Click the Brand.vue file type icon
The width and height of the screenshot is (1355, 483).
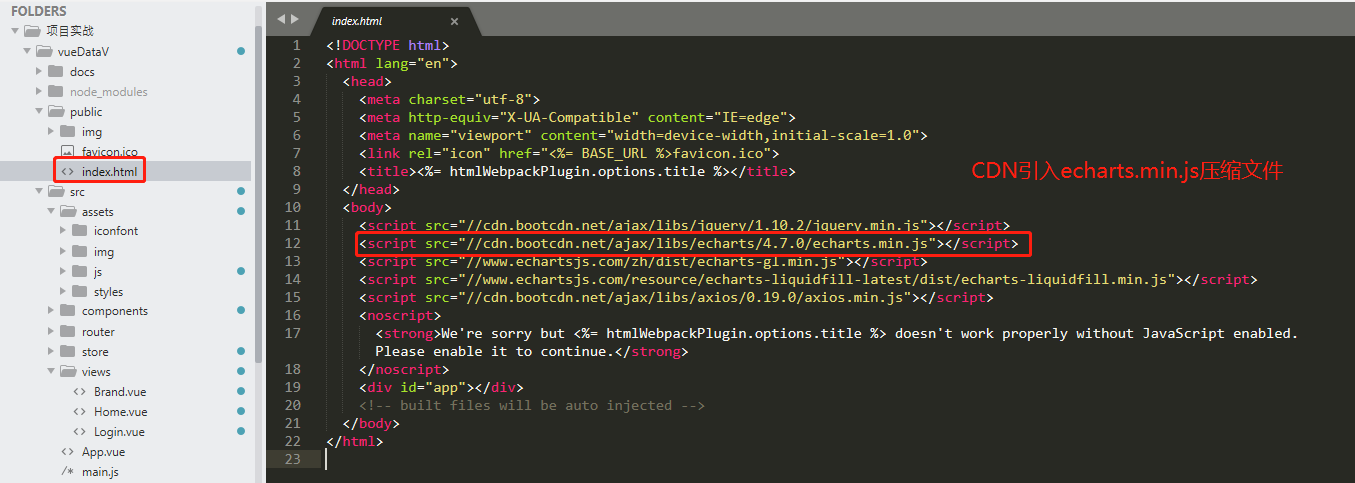tap(79, 391)
